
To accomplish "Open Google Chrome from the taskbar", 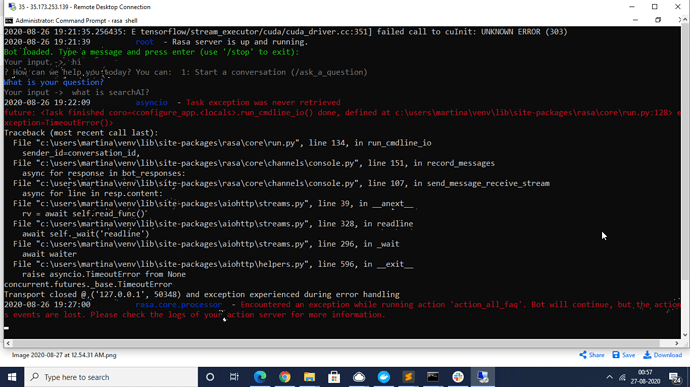I will point(284,377).
